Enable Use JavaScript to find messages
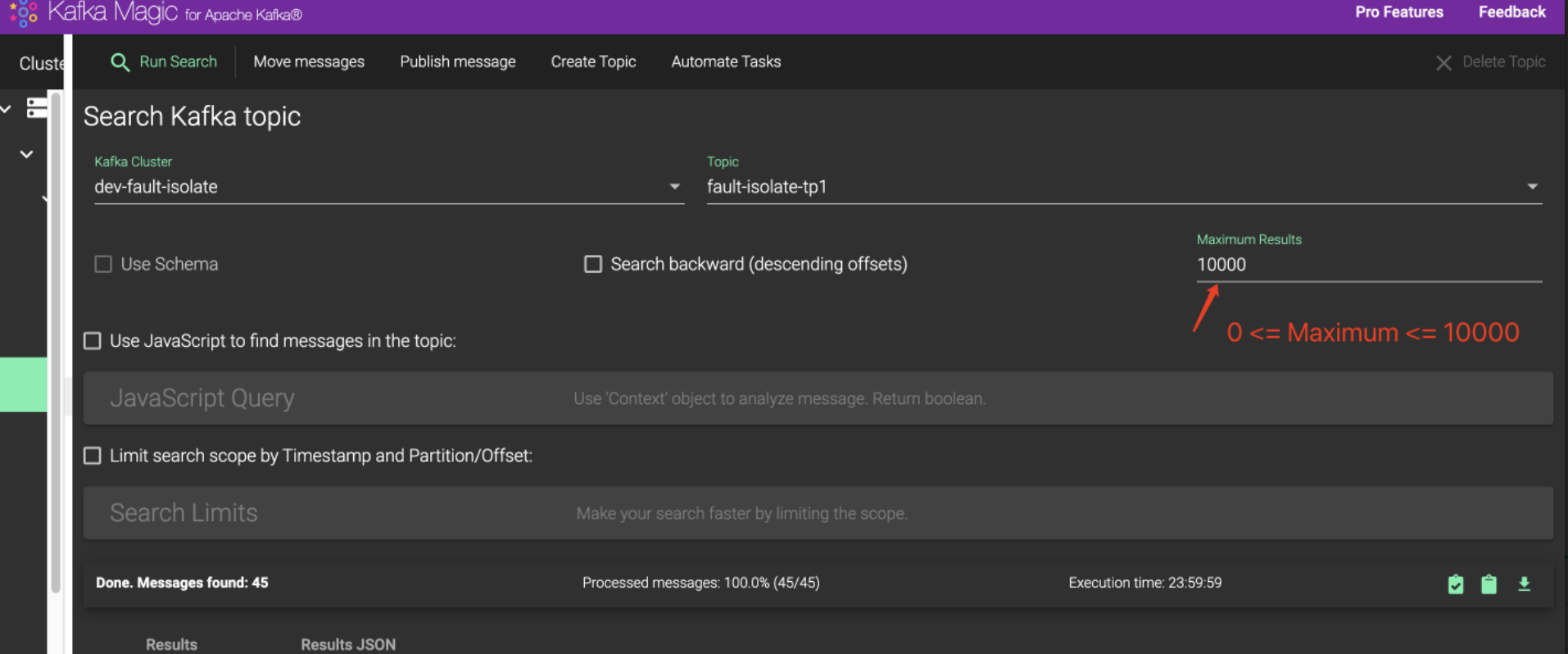Screen dimensions: 1568x654 [93, 341]
